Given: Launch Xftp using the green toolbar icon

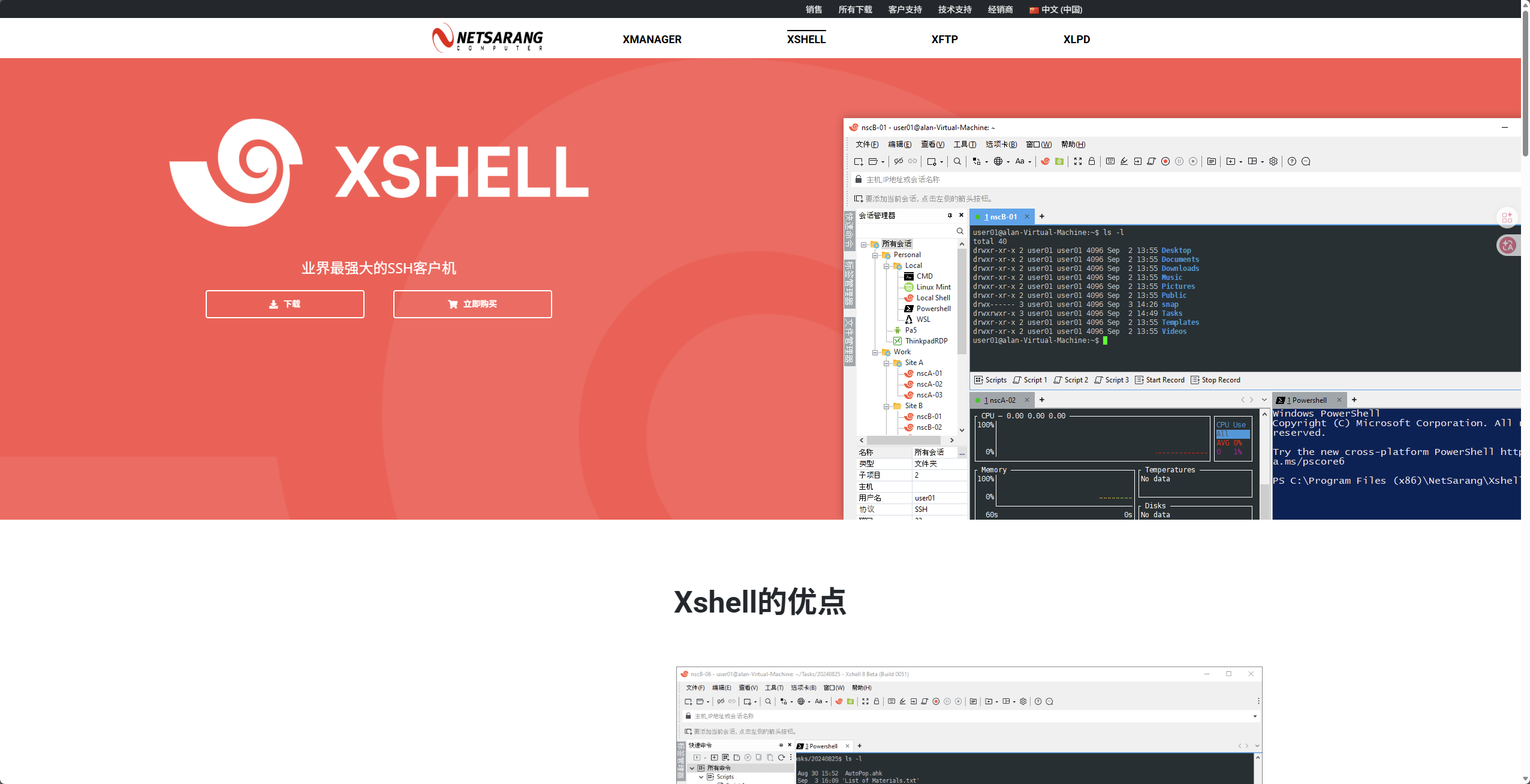Looking at the screenshot, I should (1059, 161).
